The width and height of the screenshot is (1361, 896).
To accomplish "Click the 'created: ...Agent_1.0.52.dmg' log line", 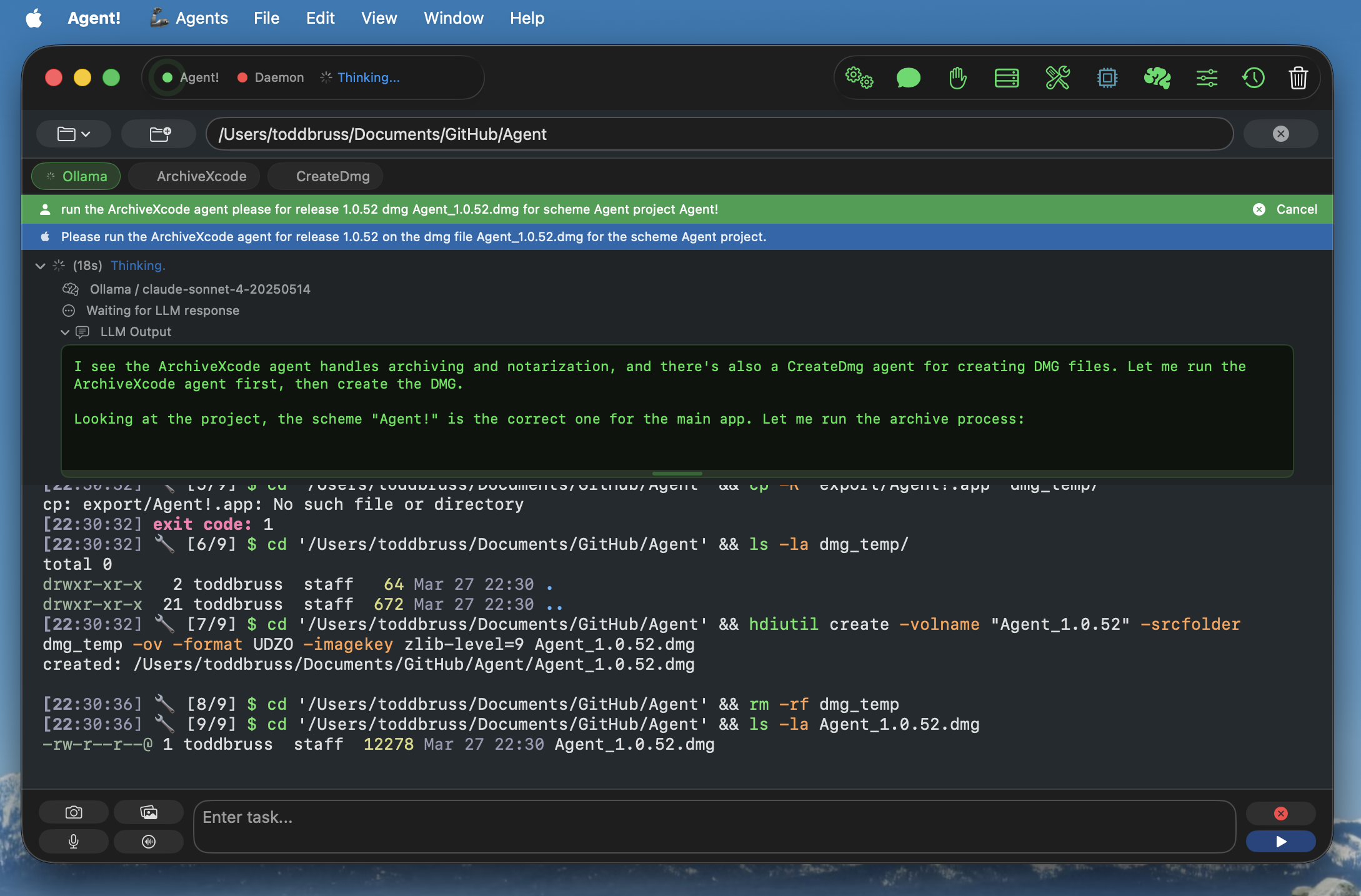I will 369,664.
